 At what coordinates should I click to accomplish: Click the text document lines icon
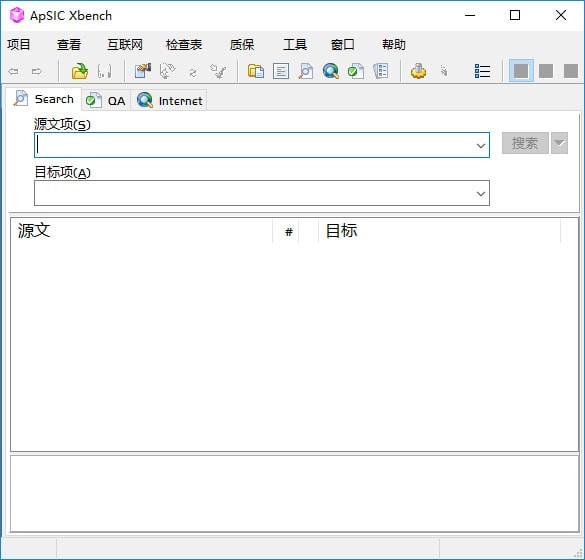(281, 71)
